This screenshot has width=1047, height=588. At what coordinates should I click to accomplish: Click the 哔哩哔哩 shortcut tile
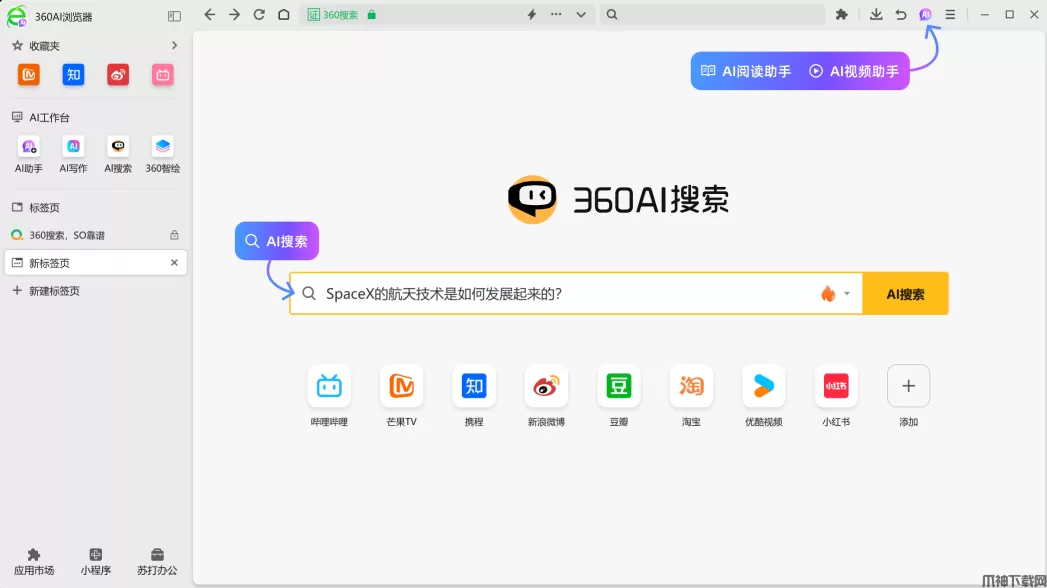[x=329, y=386]
